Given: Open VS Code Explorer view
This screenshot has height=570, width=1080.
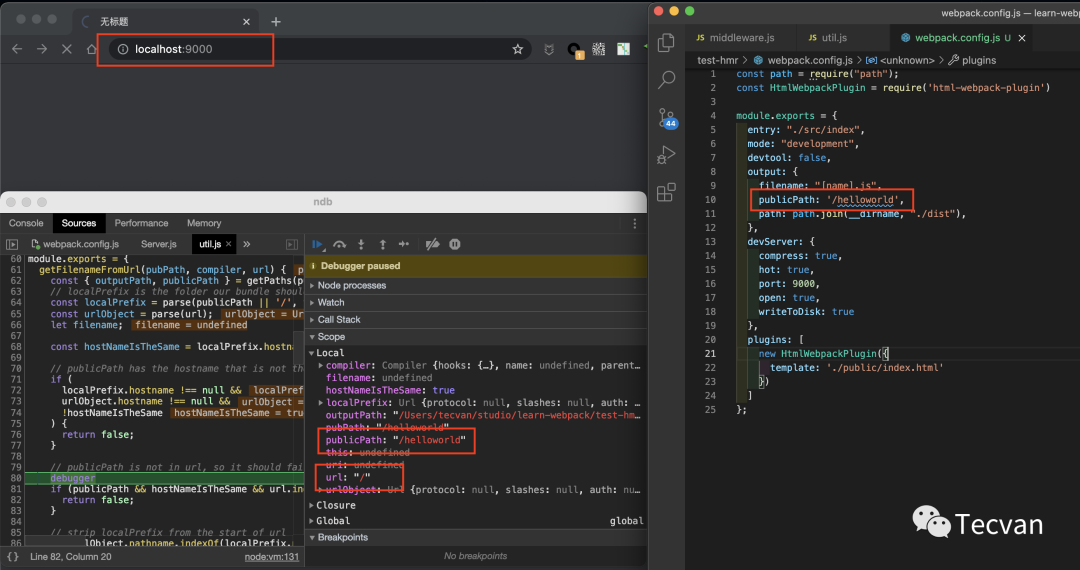Looking at the screenshot, I should 667,43.
